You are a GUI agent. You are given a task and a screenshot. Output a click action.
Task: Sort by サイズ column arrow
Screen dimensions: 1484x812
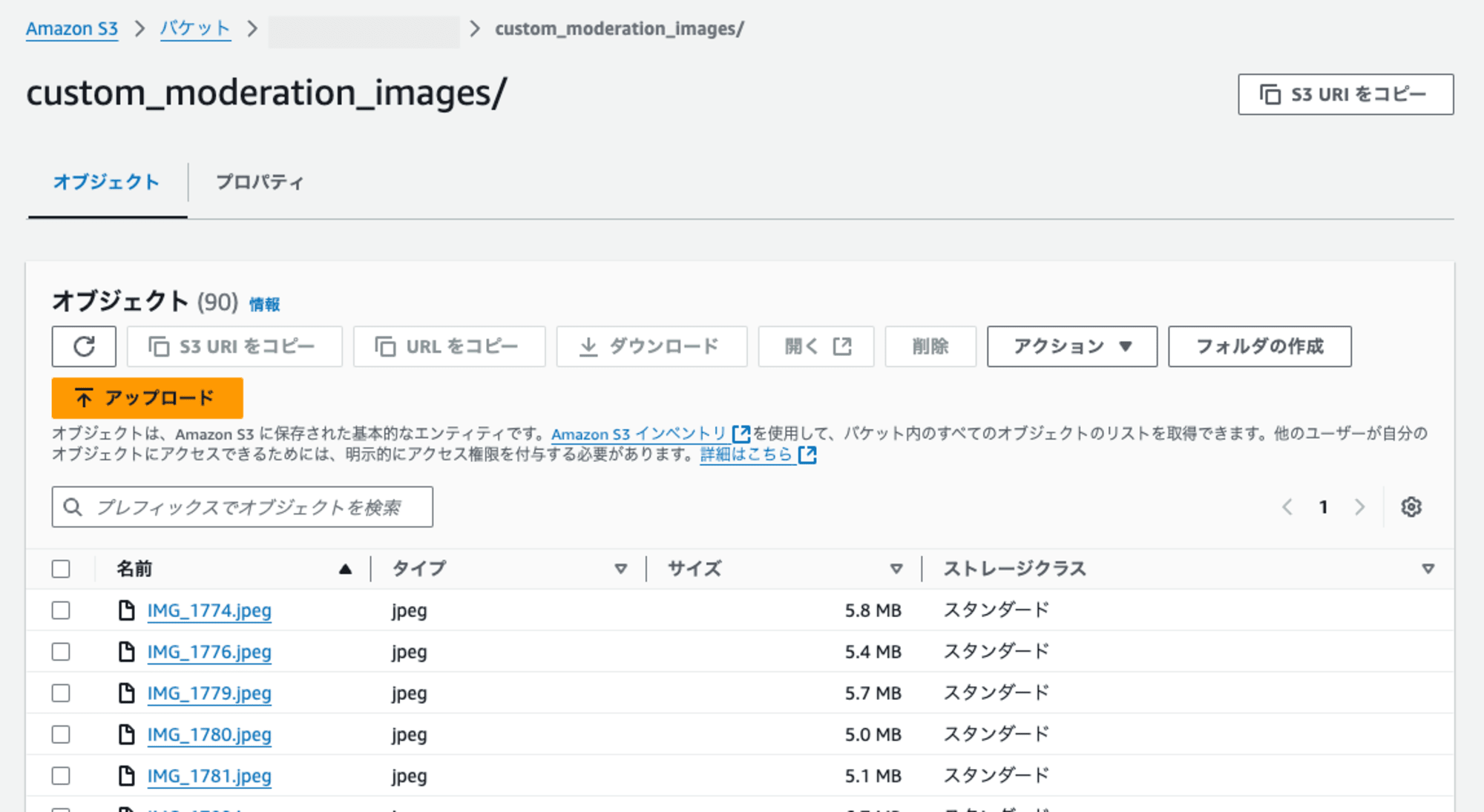pos(896,570)
